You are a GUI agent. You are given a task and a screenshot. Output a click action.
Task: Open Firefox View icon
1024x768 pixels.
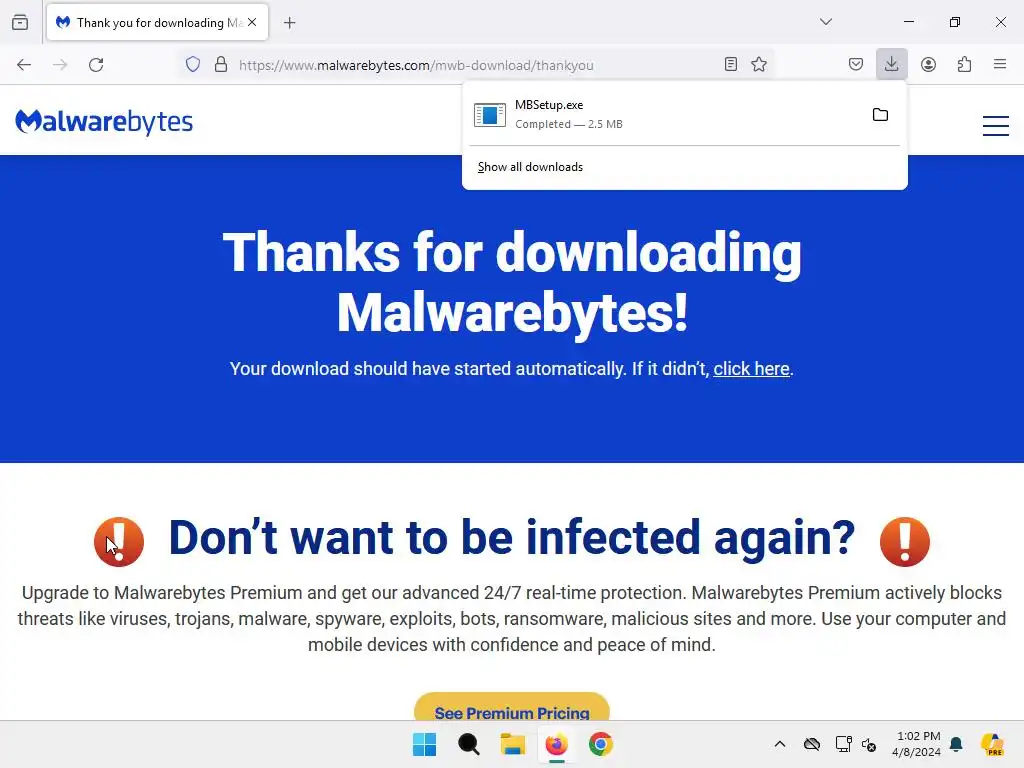[20, 22]
